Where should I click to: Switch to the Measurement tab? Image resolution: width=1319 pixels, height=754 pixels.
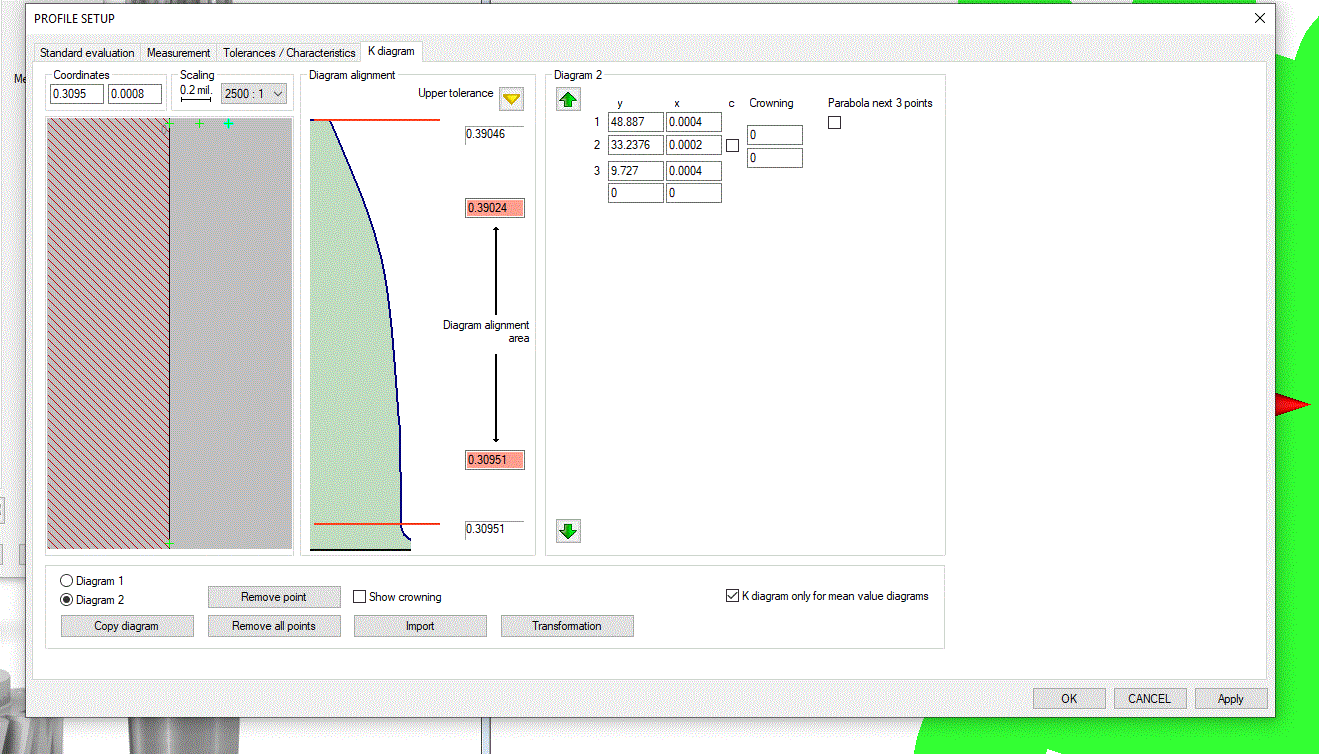[x=179, y=53]
